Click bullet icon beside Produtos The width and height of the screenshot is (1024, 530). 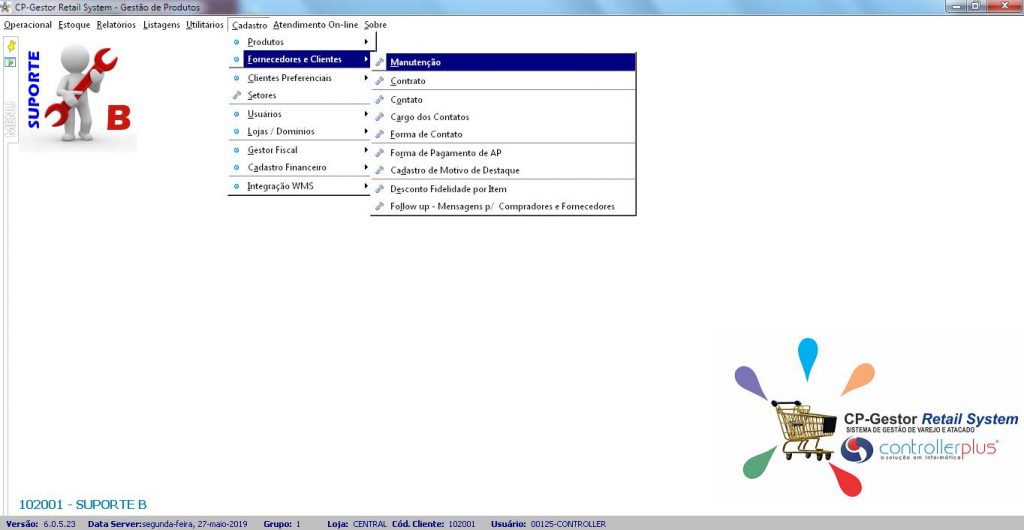tap(236, 42)
